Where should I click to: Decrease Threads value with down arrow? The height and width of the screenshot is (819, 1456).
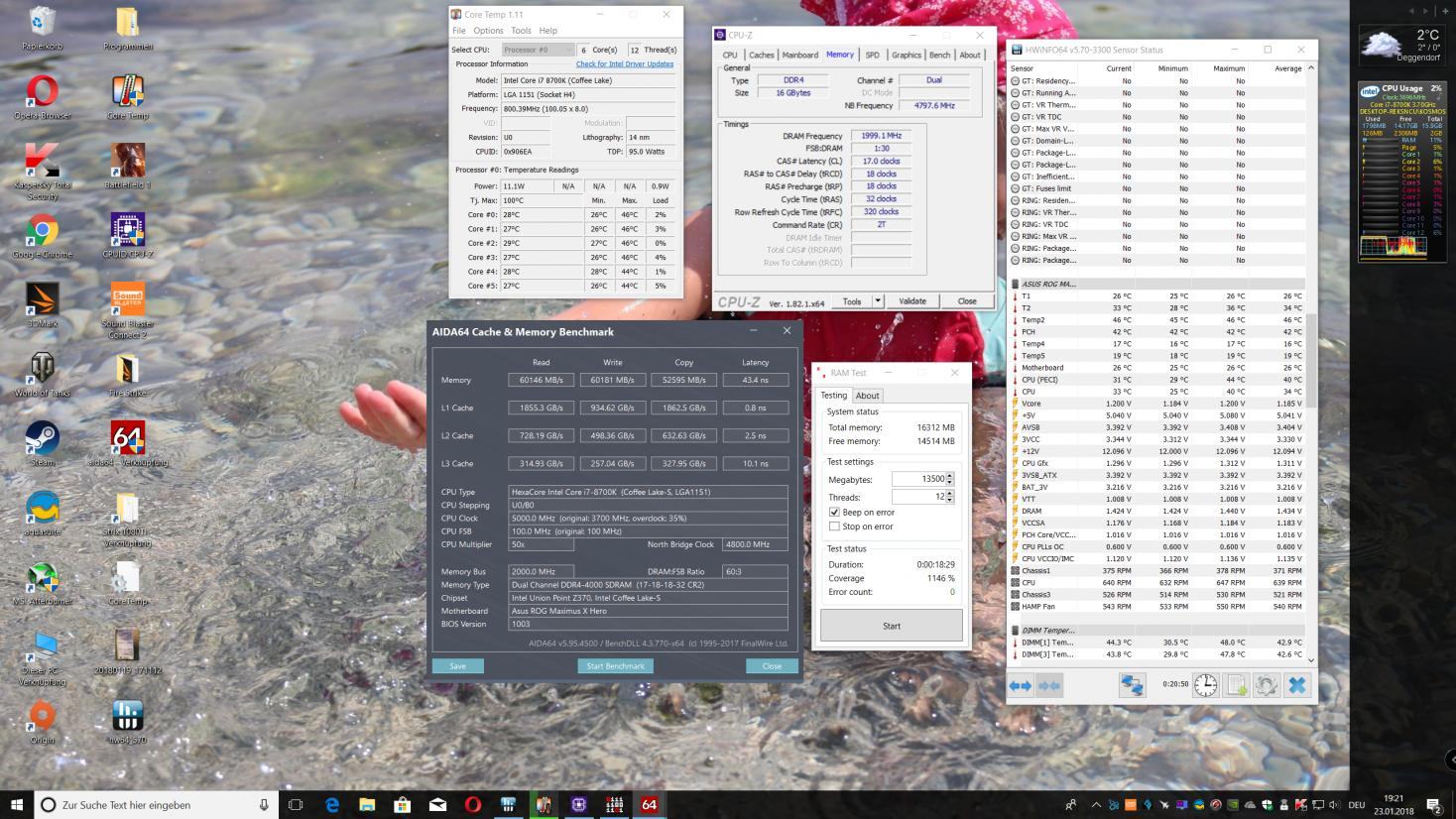(949, 500)
